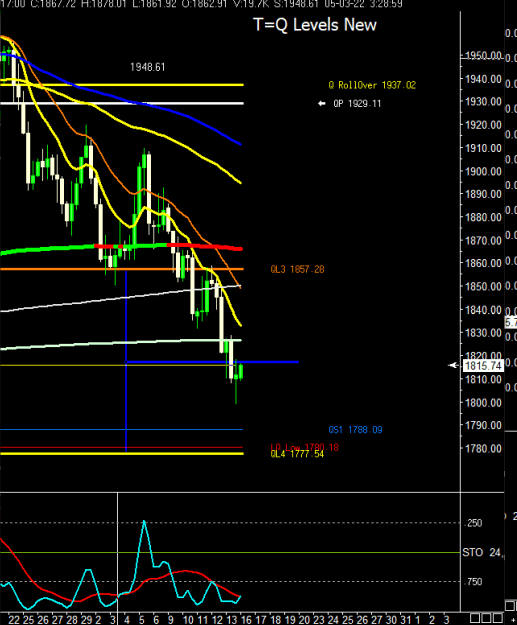
Task: Click date 9 on the time axis
Action: click(171, 620)
